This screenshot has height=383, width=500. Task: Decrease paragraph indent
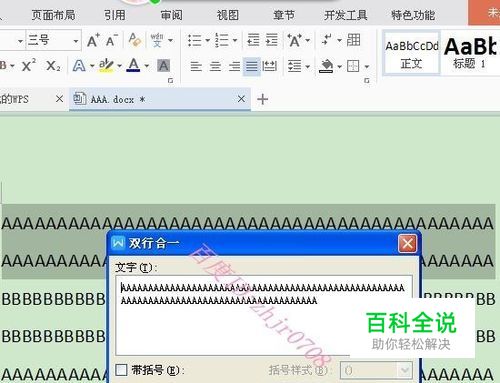(x=253, y=40)
